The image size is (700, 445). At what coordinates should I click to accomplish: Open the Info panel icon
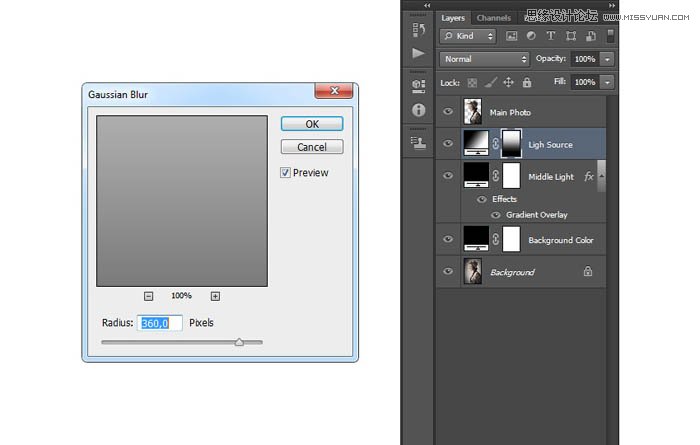(x=417, y=109)
